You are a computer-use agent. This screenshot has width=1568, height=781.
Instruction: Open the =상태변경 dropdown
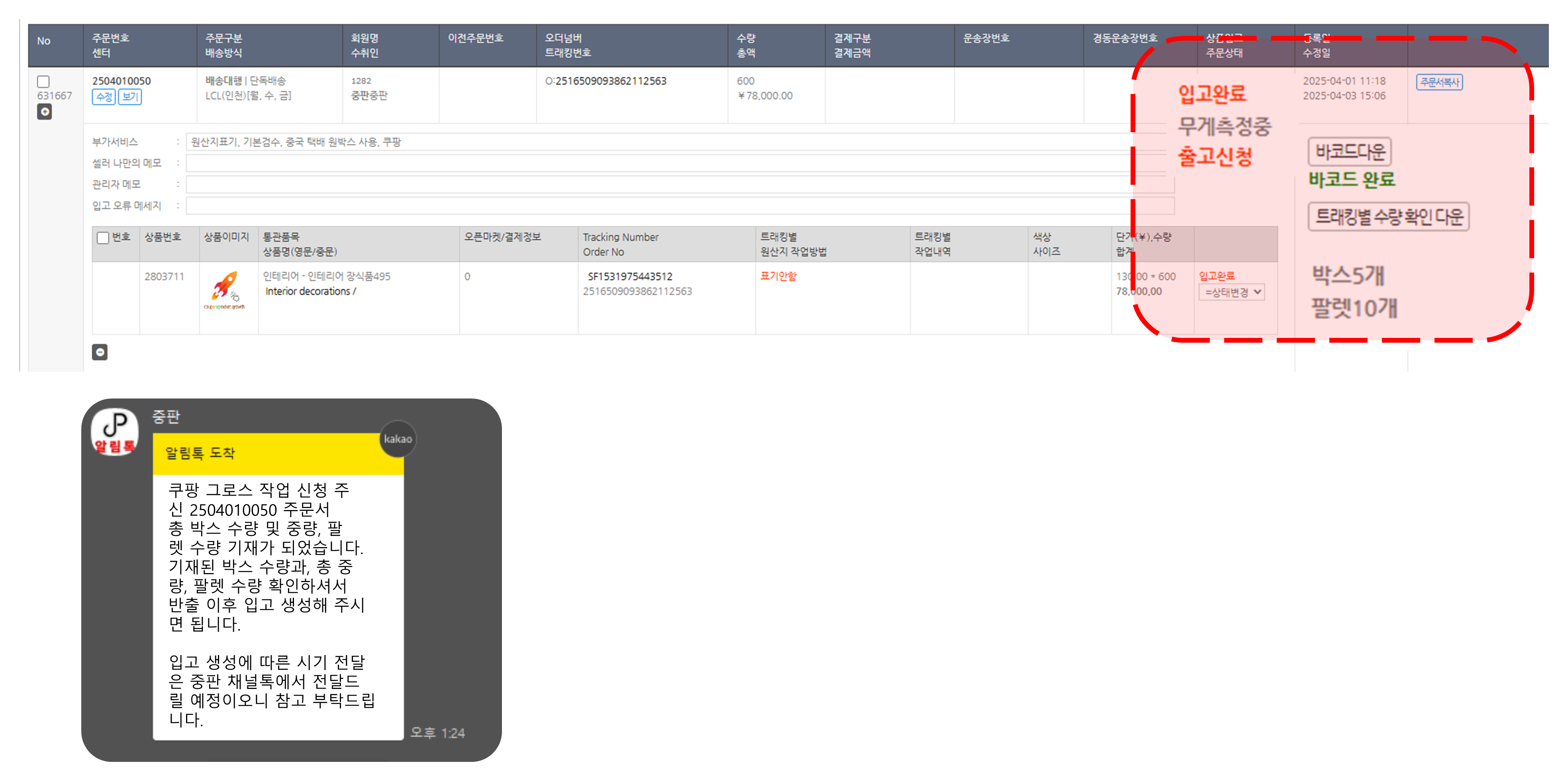click(1231, 292)
